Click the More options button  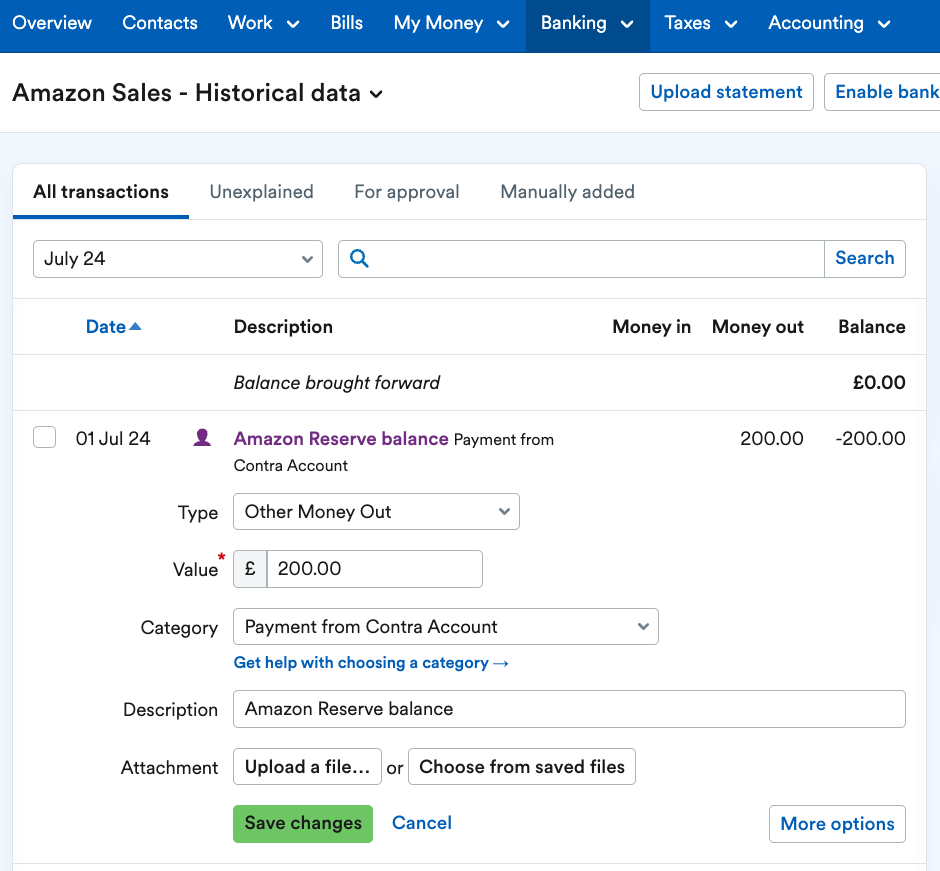837,824
